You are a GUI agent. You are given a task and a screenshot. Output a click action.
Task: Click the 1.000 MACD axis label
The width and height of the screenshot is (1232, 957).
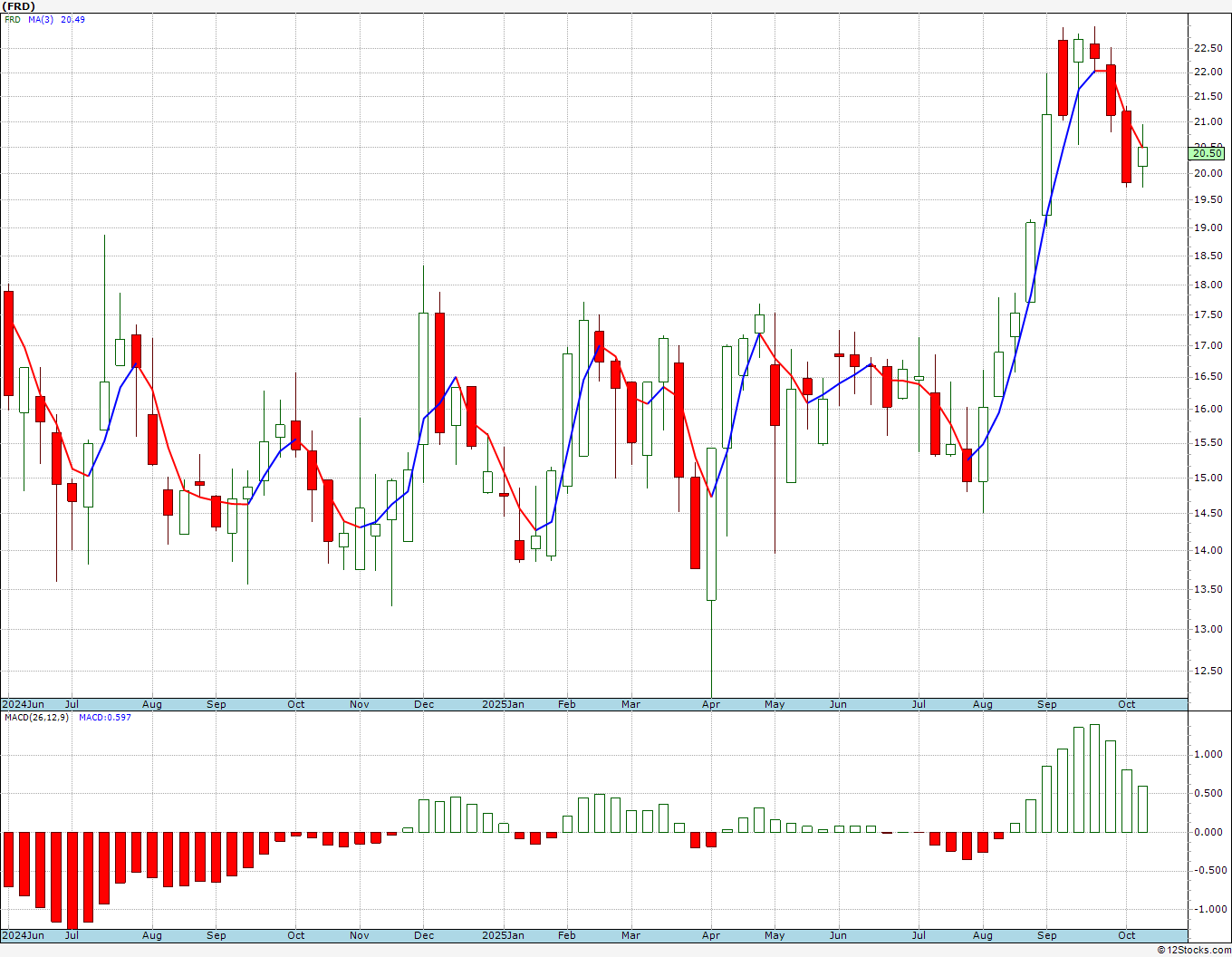(1208, 754)
